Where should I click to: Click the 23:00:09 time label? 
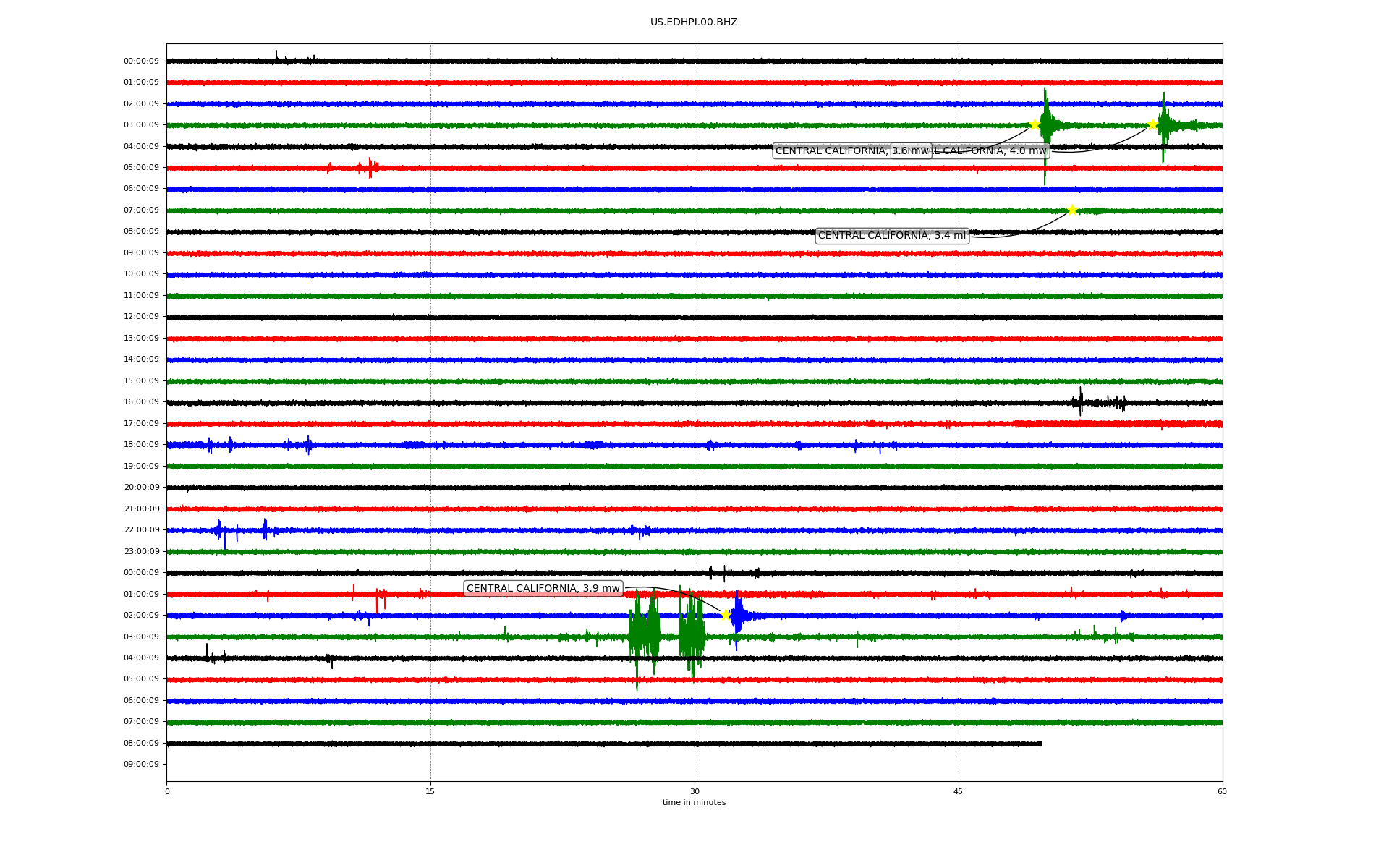[141, 552]
